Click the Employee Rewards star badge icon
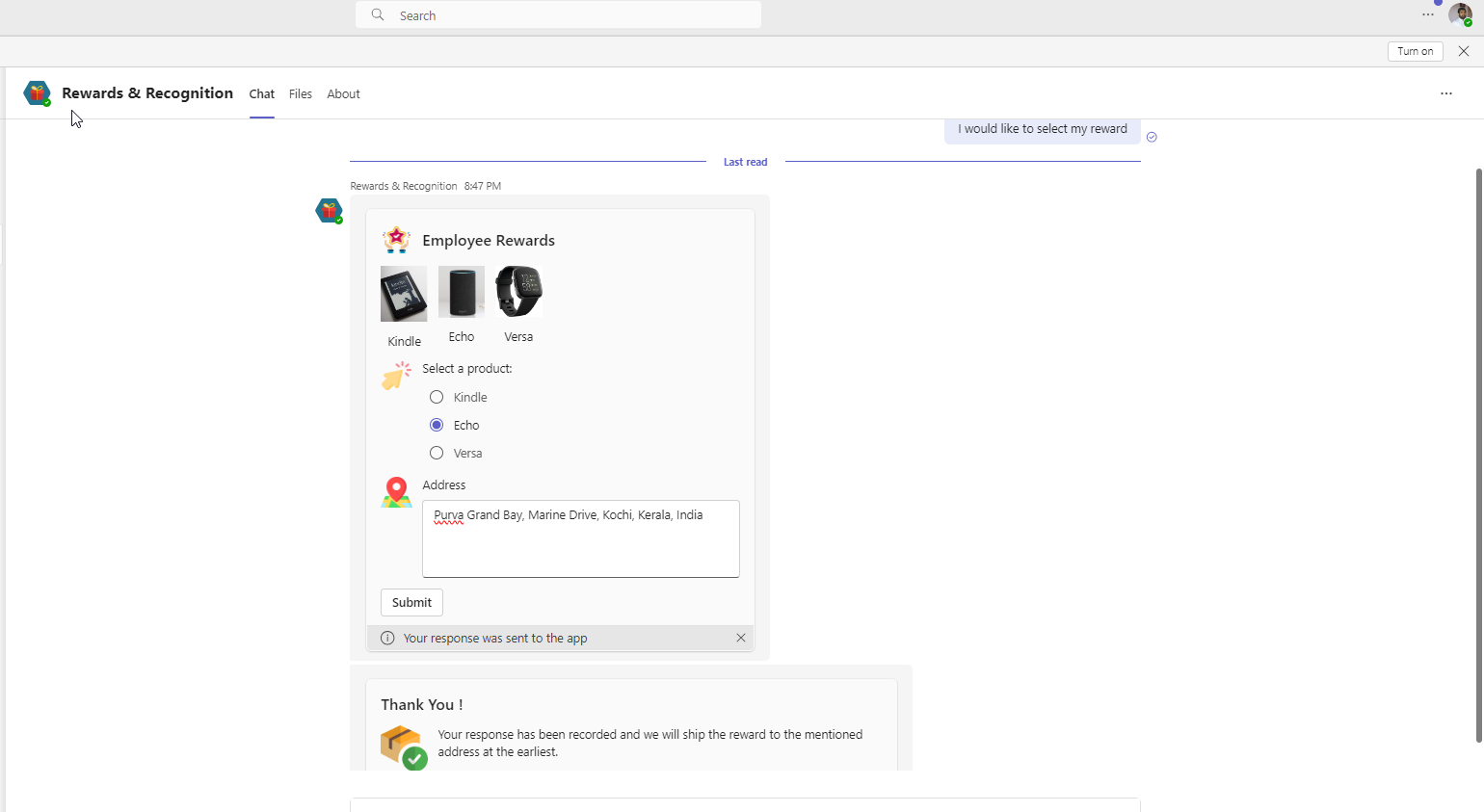1484x812 pixels. tap(396, 240)
